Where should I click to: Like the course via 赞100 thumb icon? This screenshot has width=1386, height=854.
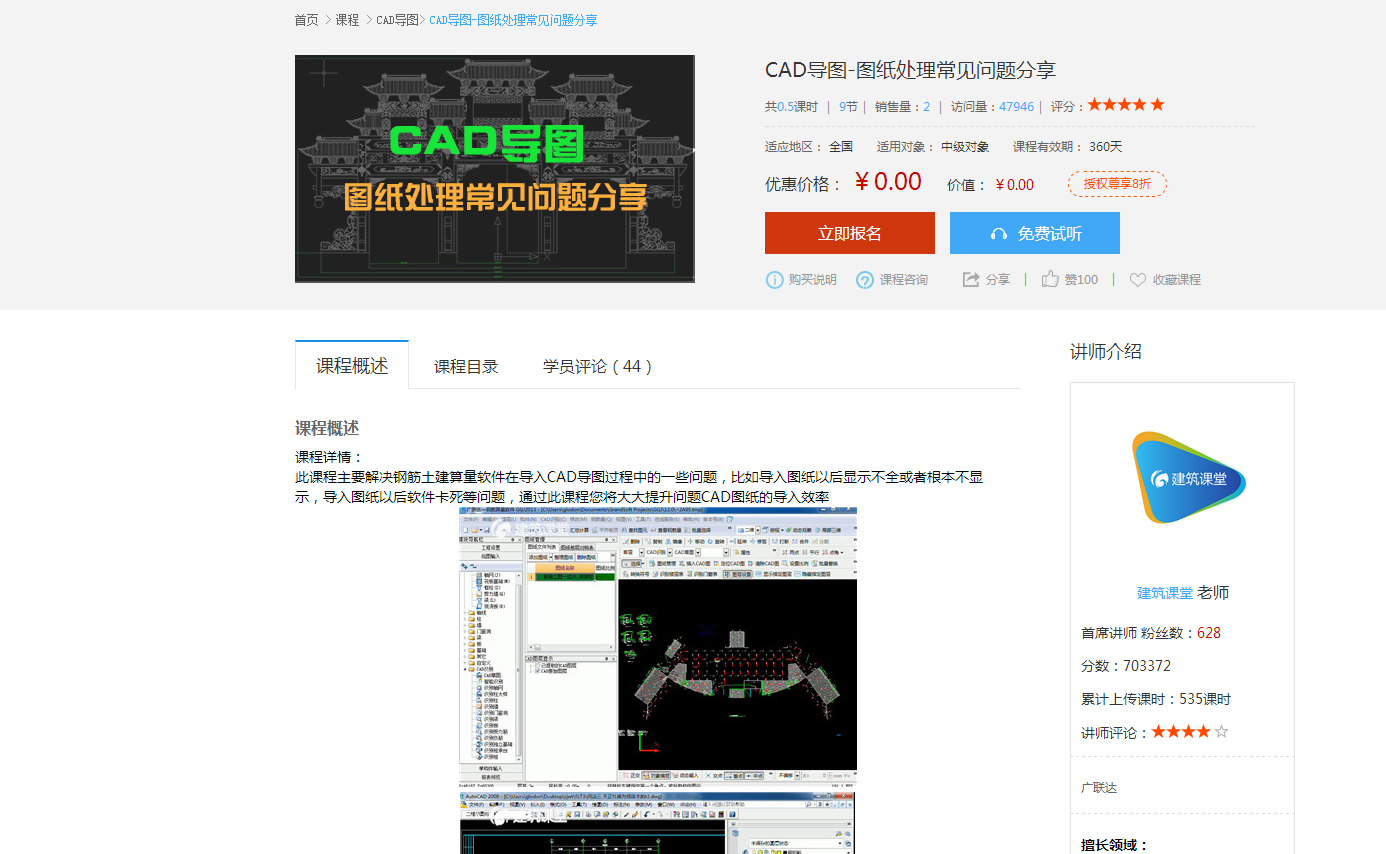pos(1050,279)
